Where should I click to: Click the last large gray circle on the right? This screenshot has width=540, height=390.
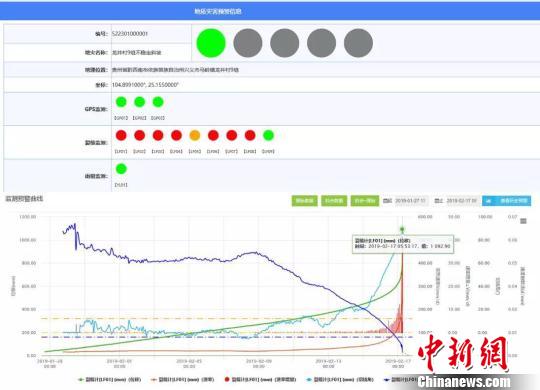(358, 43)
